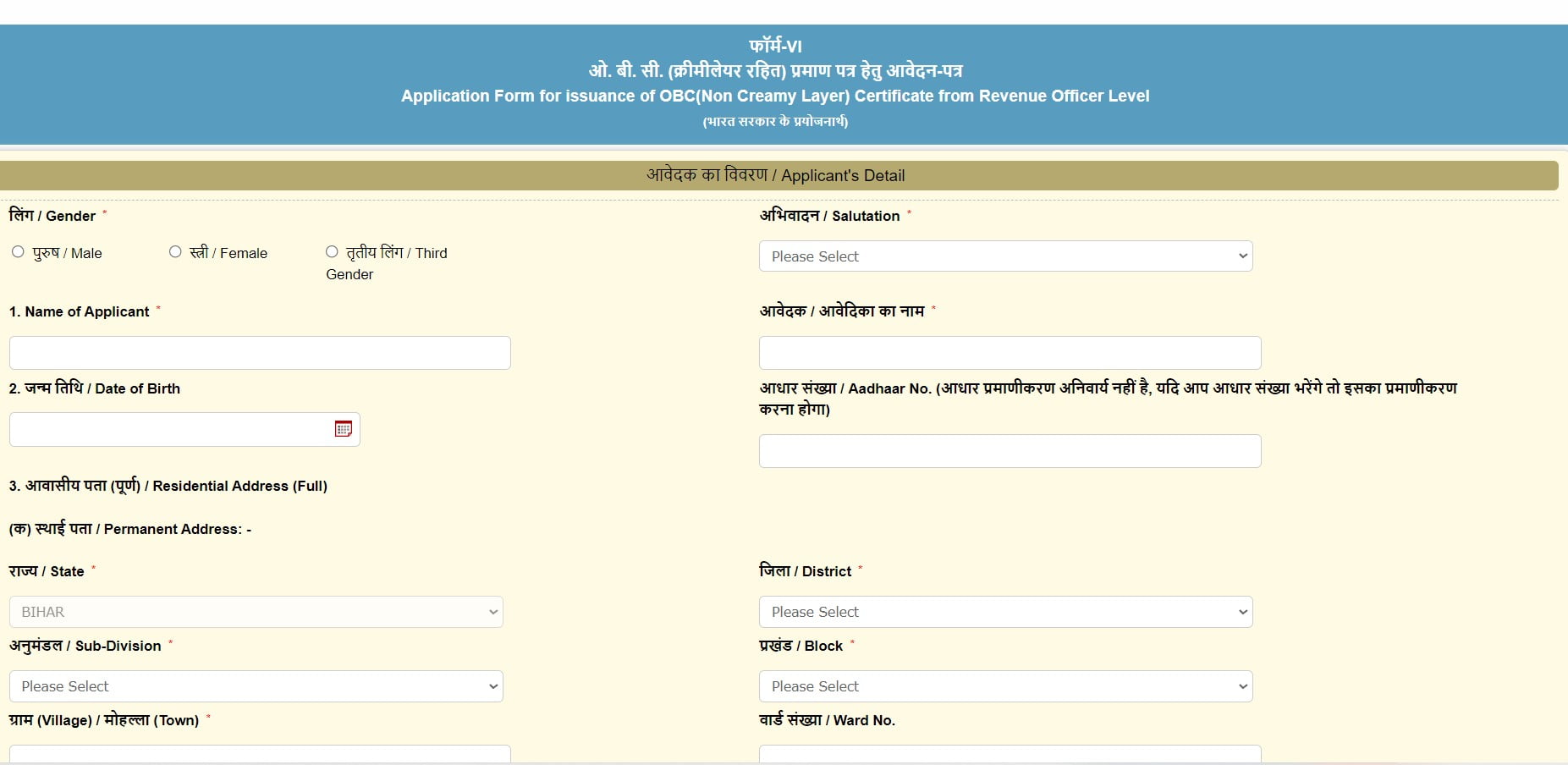
Task: Click the Name of Applicant text field
Action: pos(260,353)
